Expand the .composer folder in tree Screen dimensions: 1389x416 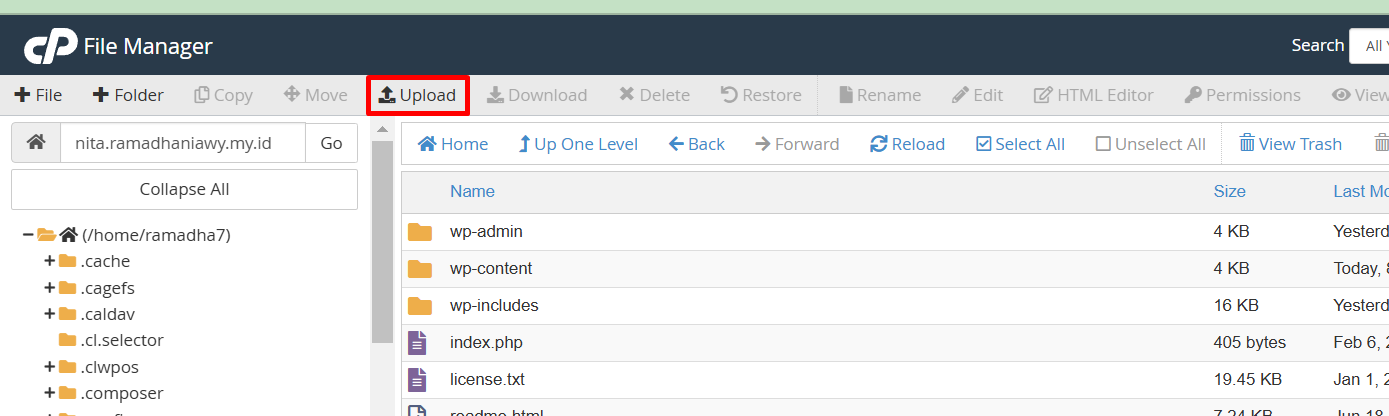point(49,393)
